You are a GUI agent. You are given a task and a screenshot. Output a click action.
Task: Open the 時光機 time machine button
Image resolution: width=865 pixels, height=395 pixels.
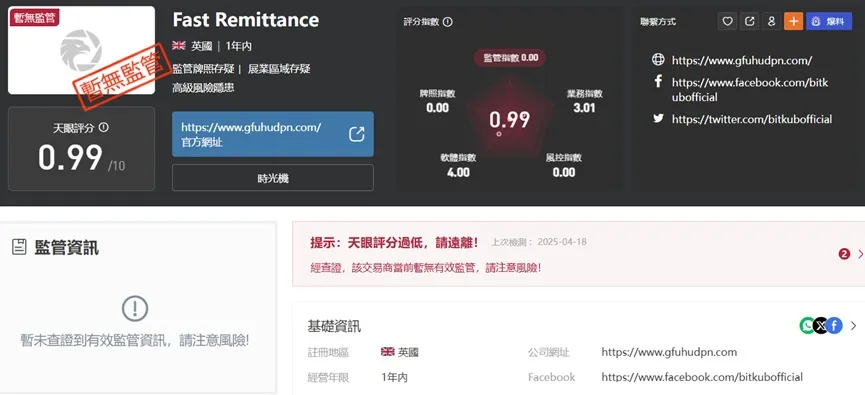point(273,178)
